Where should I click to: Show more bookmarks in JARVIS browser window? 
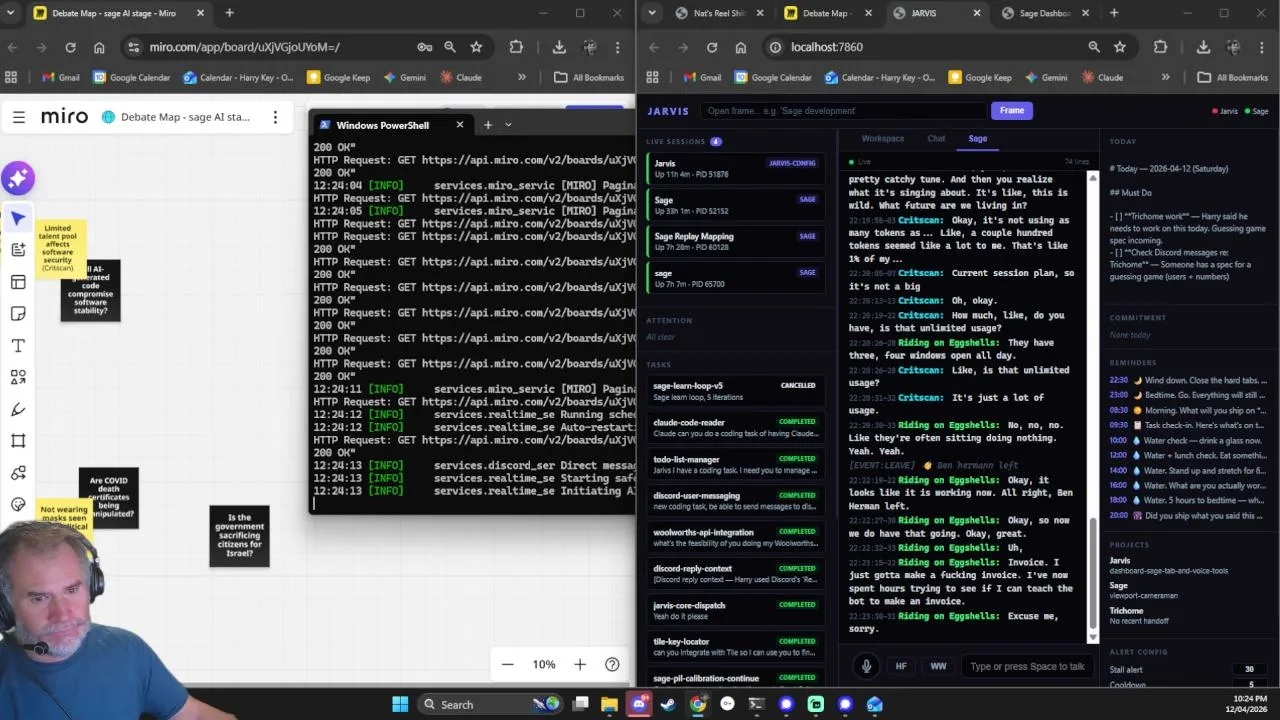point(1165,77)
